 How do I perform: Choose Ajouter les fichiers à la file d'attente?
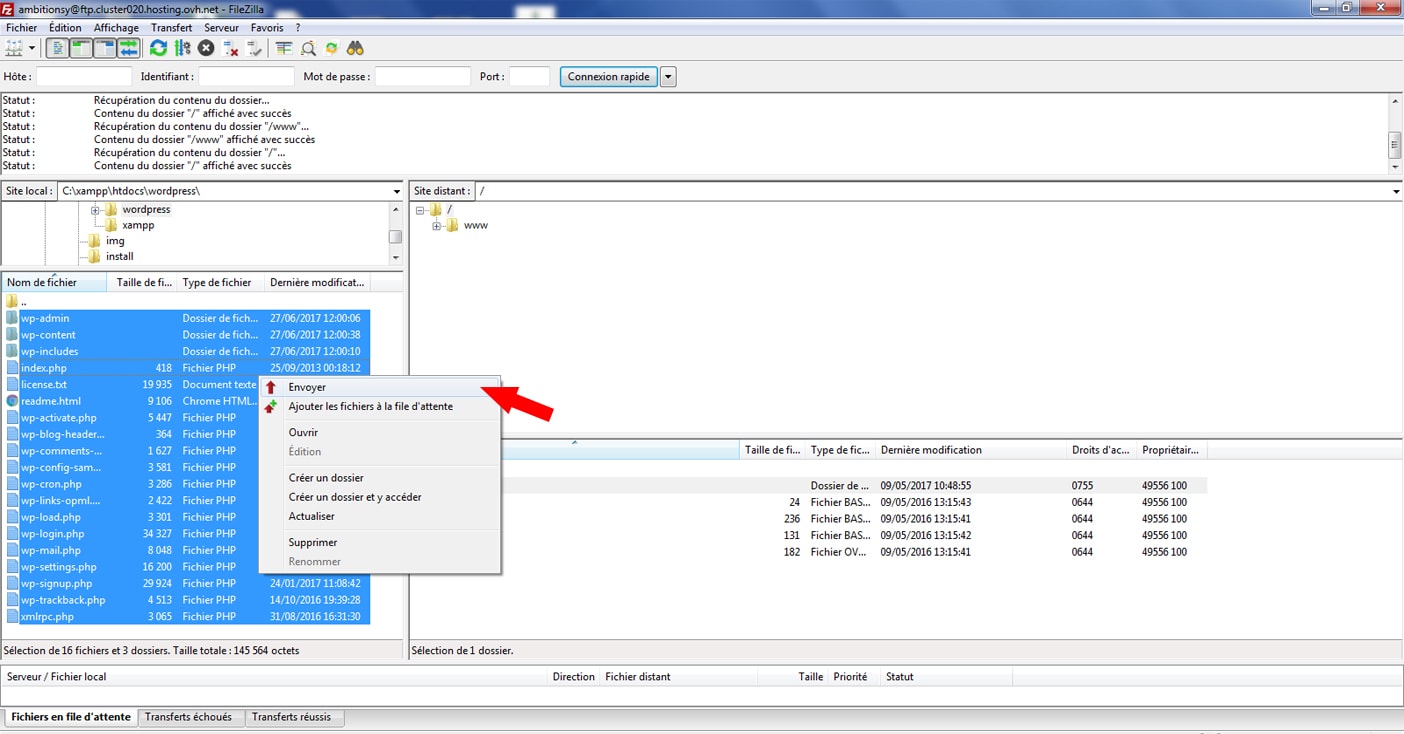click(380, 406)
